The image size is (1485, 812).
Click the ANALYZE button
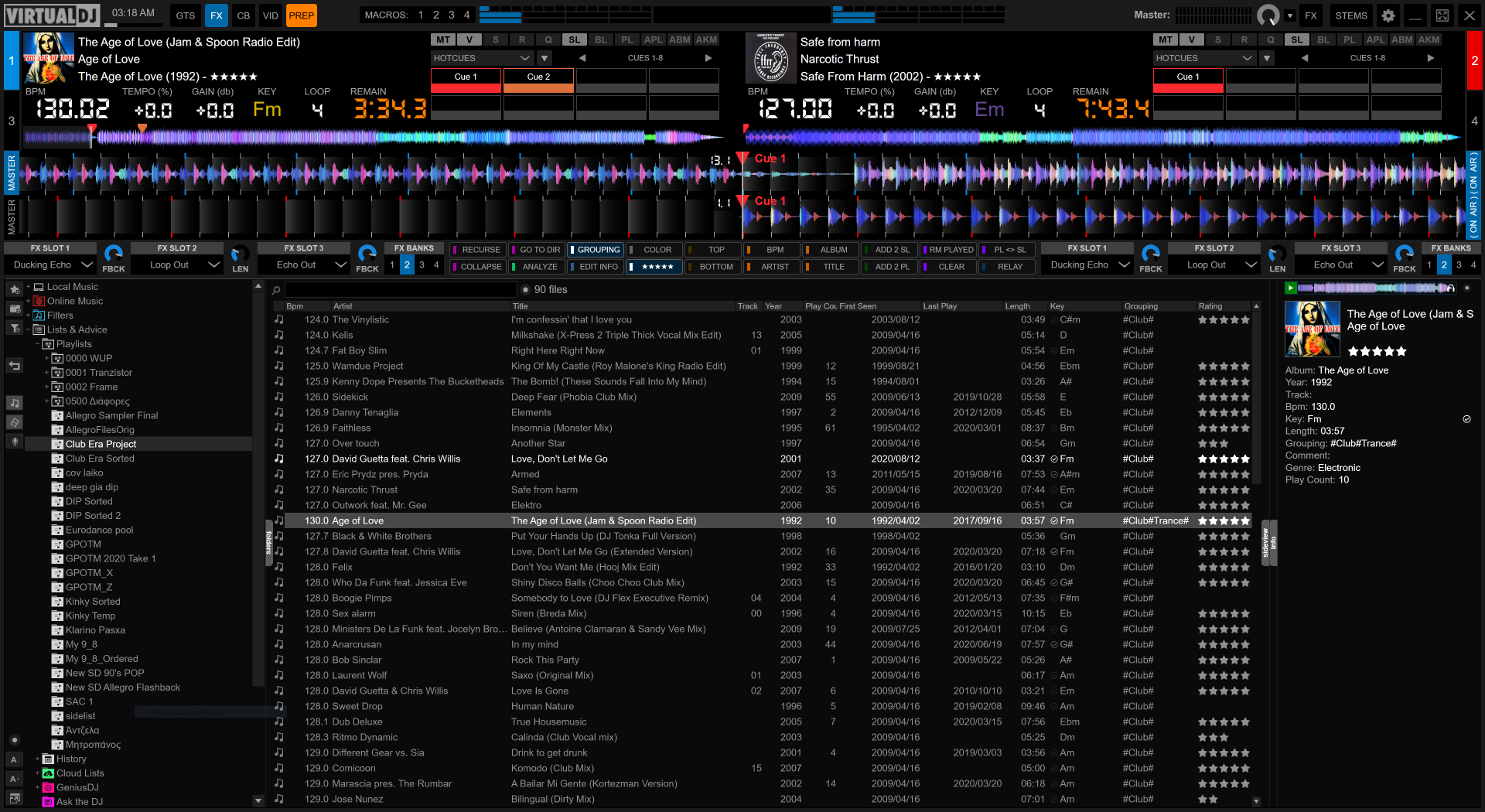(x=537, y=267)
